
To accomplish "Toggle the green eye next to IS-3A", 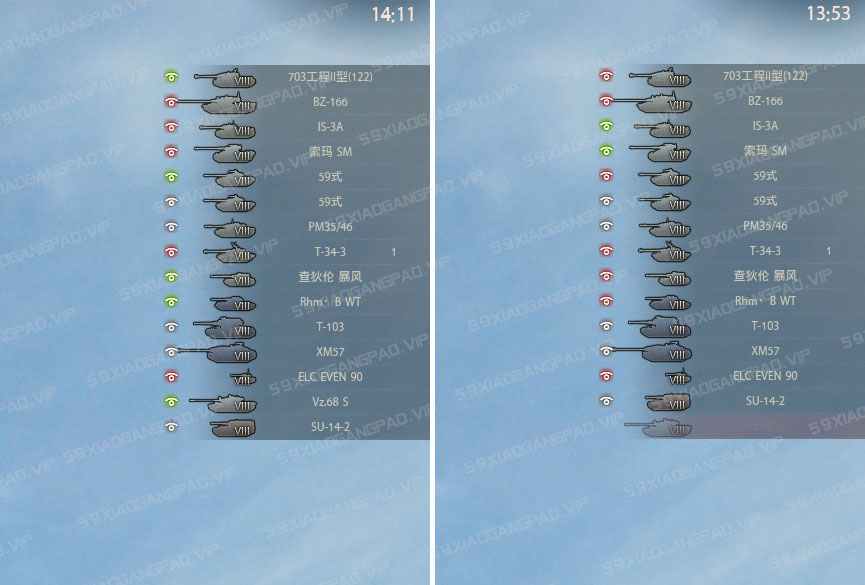I will tap(606, 126).
